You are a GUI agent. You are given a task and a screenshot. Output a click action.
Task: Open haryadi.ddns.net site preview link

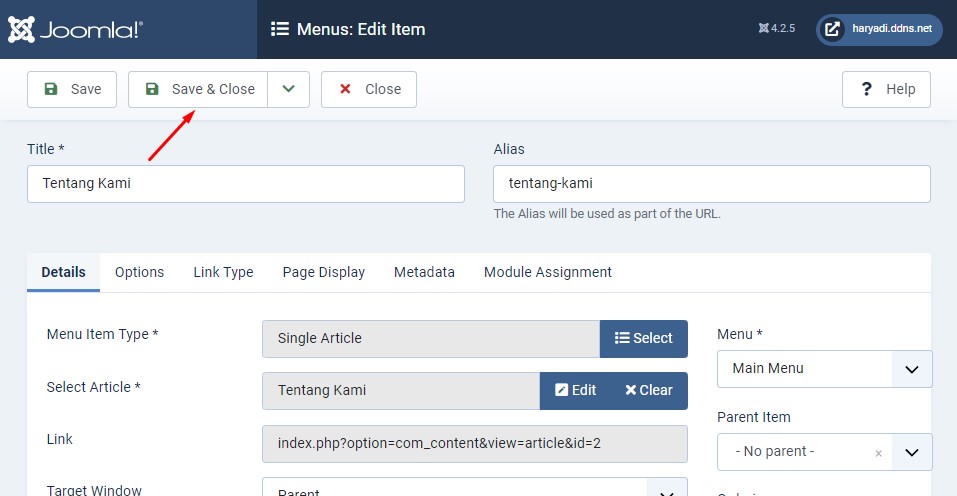tap(879, 29)
